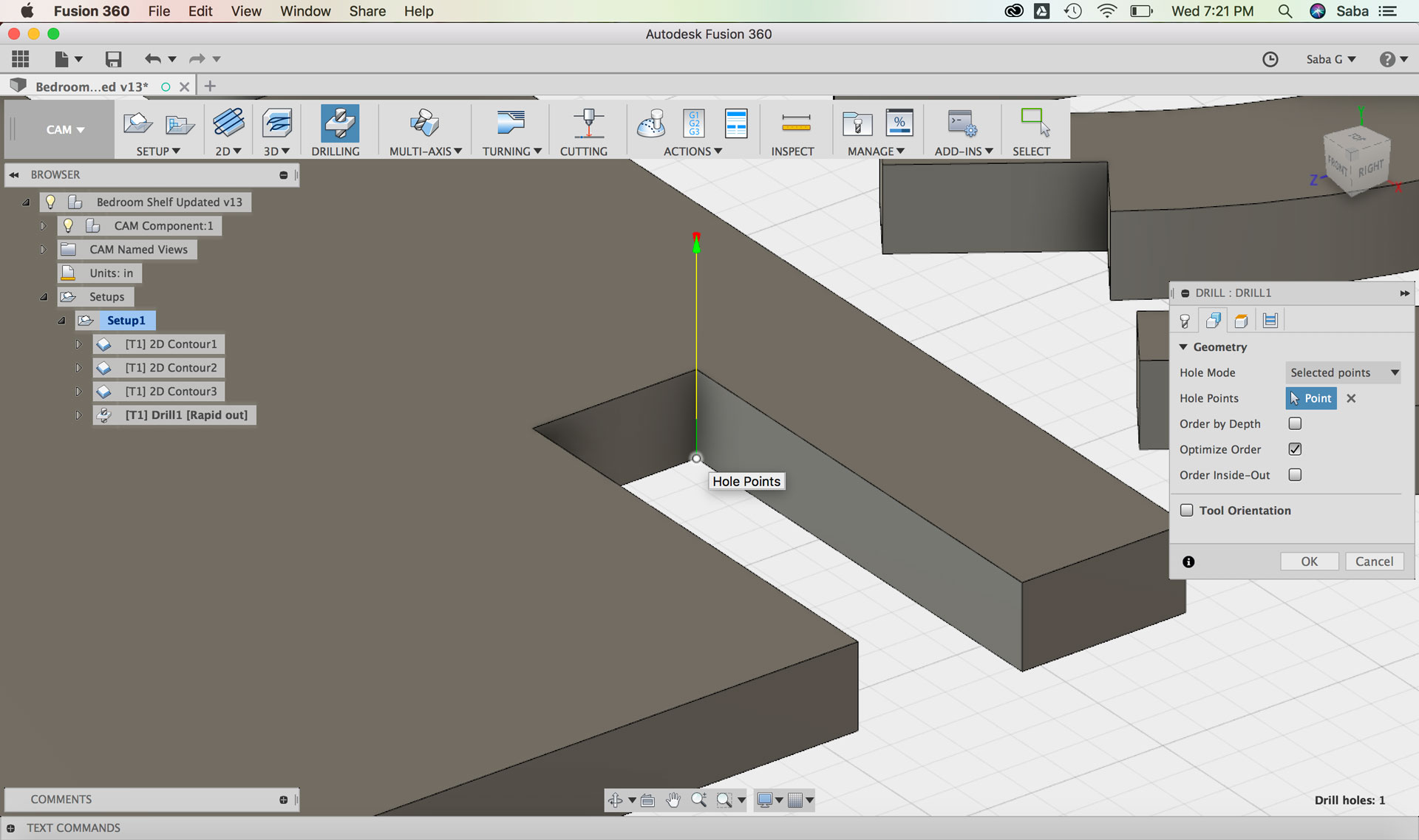Click Cancel in the Drill dialog
This screenshot has width=1419, height=840.
point(1373,561)
